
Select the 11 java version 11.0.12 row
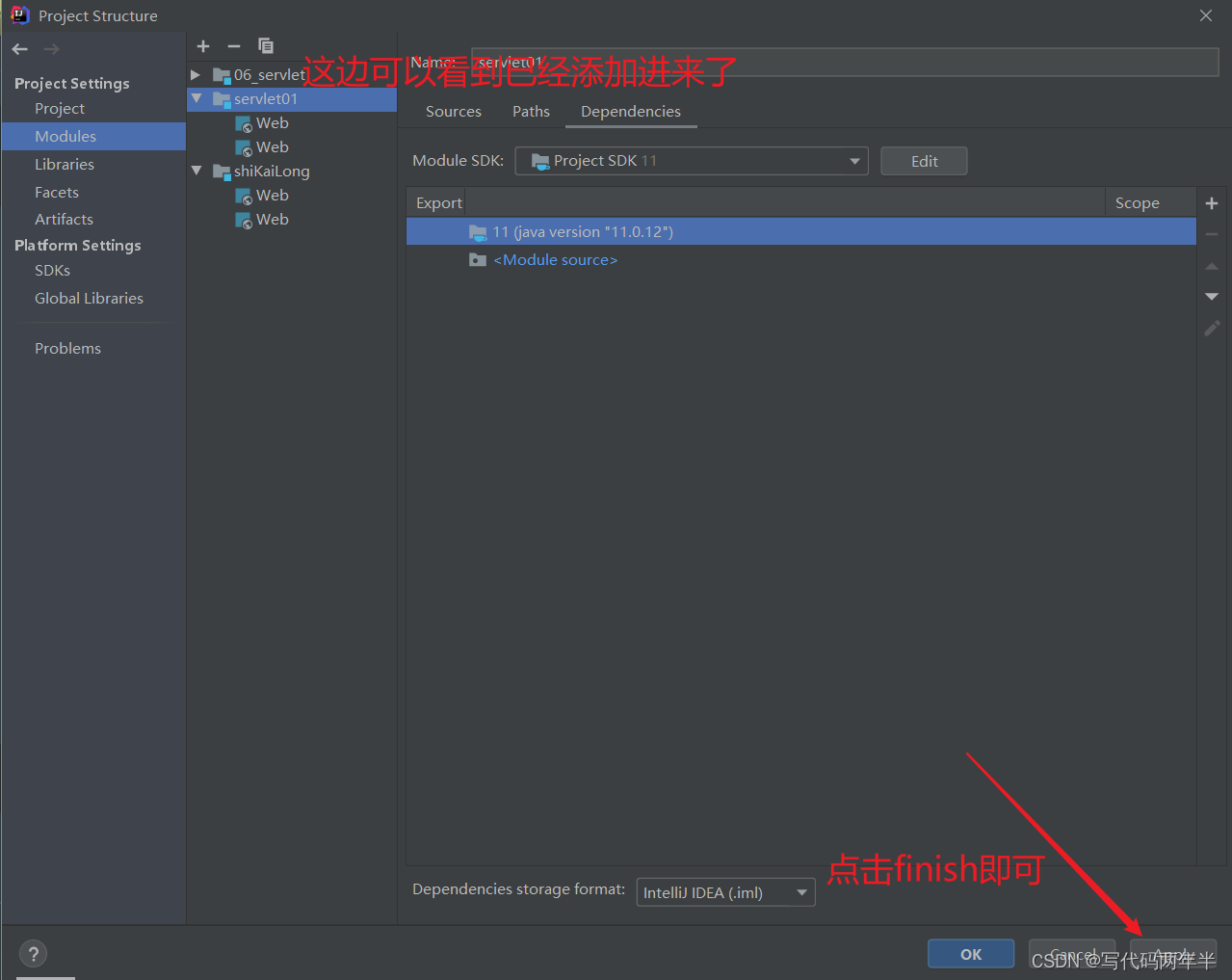[801, 231]
